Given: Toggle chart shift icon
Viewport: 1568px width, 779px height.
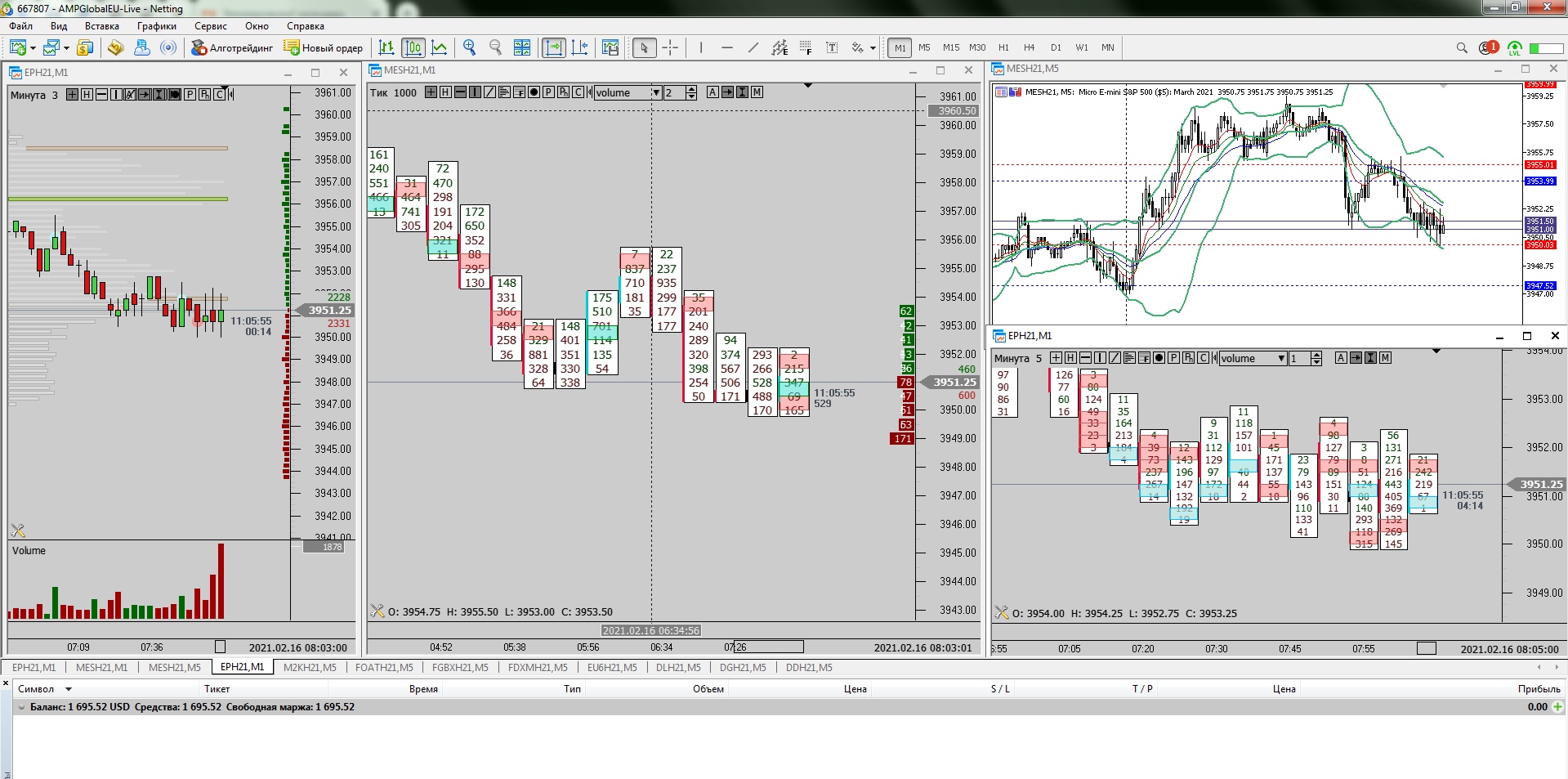Looking at the screenshot, I should coord(580,47).
